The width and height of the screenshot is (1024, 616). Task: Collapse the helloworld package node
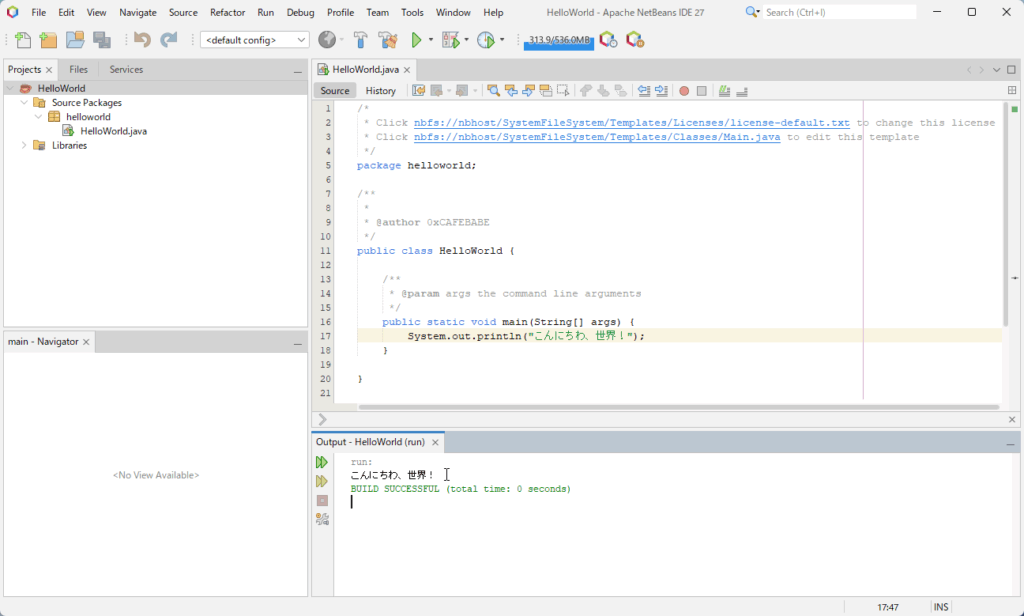point(37,116)
